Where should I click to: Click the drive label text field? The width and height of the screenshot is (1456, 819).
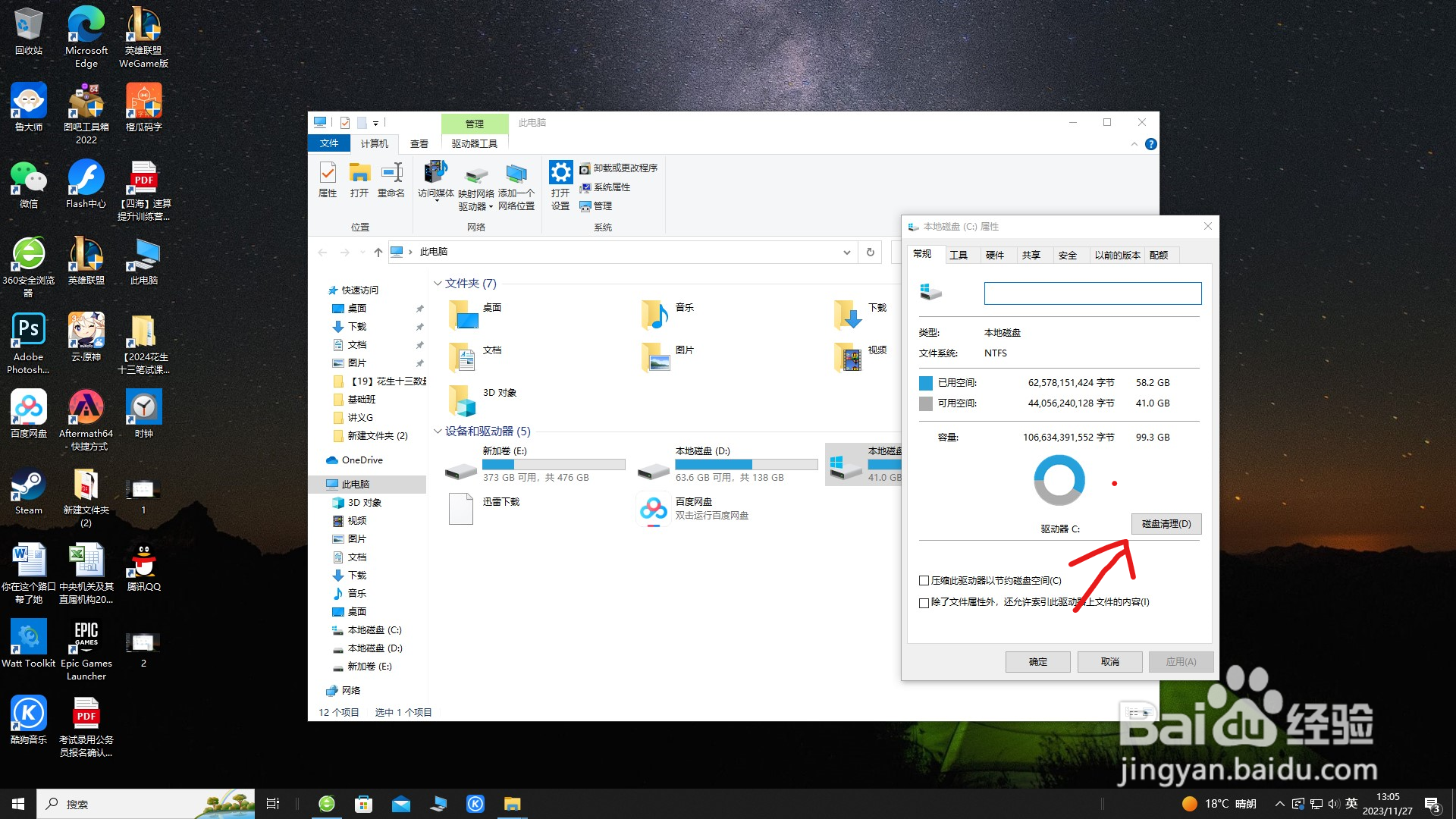[1092, 293]
